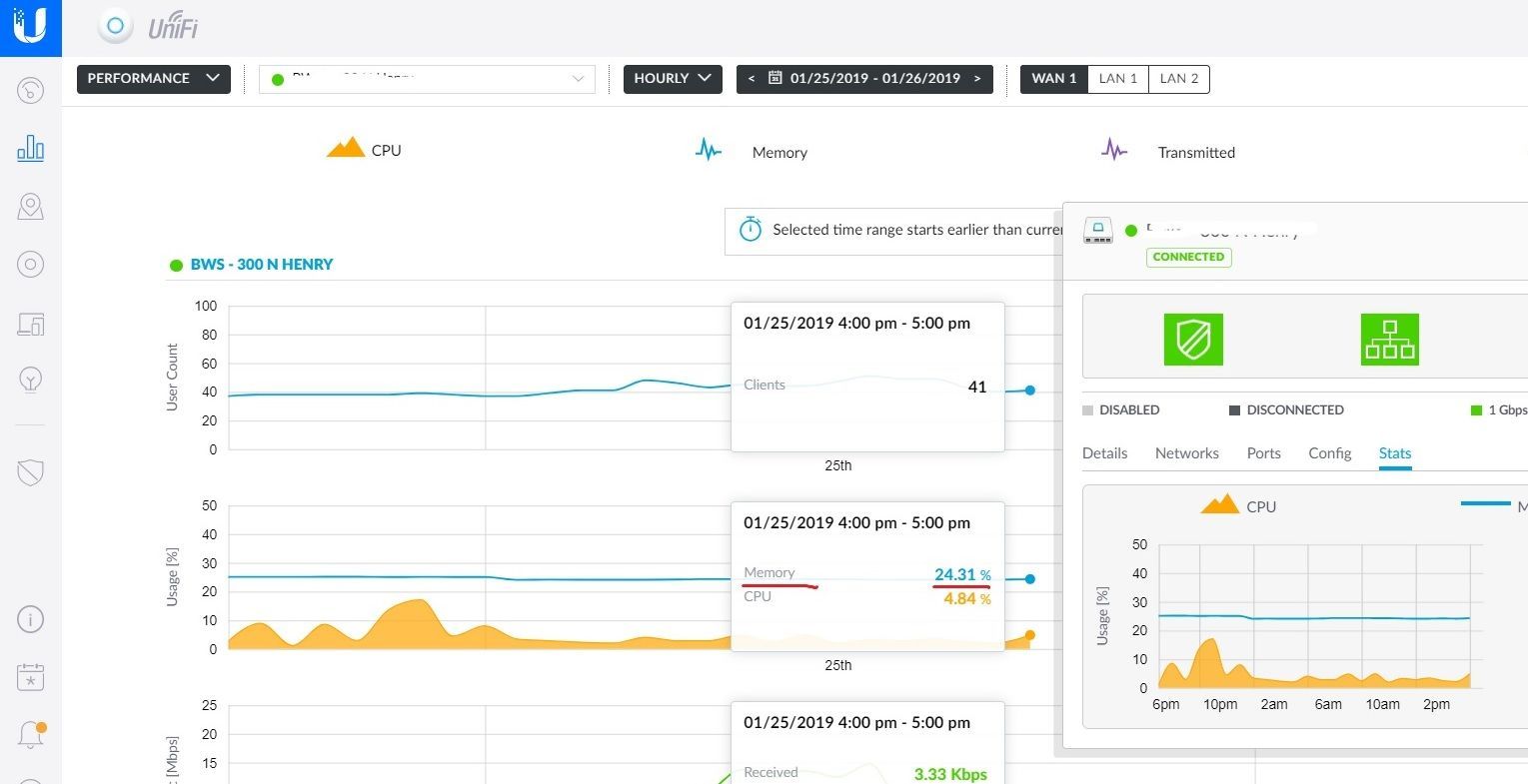Open the Map icon in sidebar
This screenshot has height=784, width=1528.
[30, 207]
